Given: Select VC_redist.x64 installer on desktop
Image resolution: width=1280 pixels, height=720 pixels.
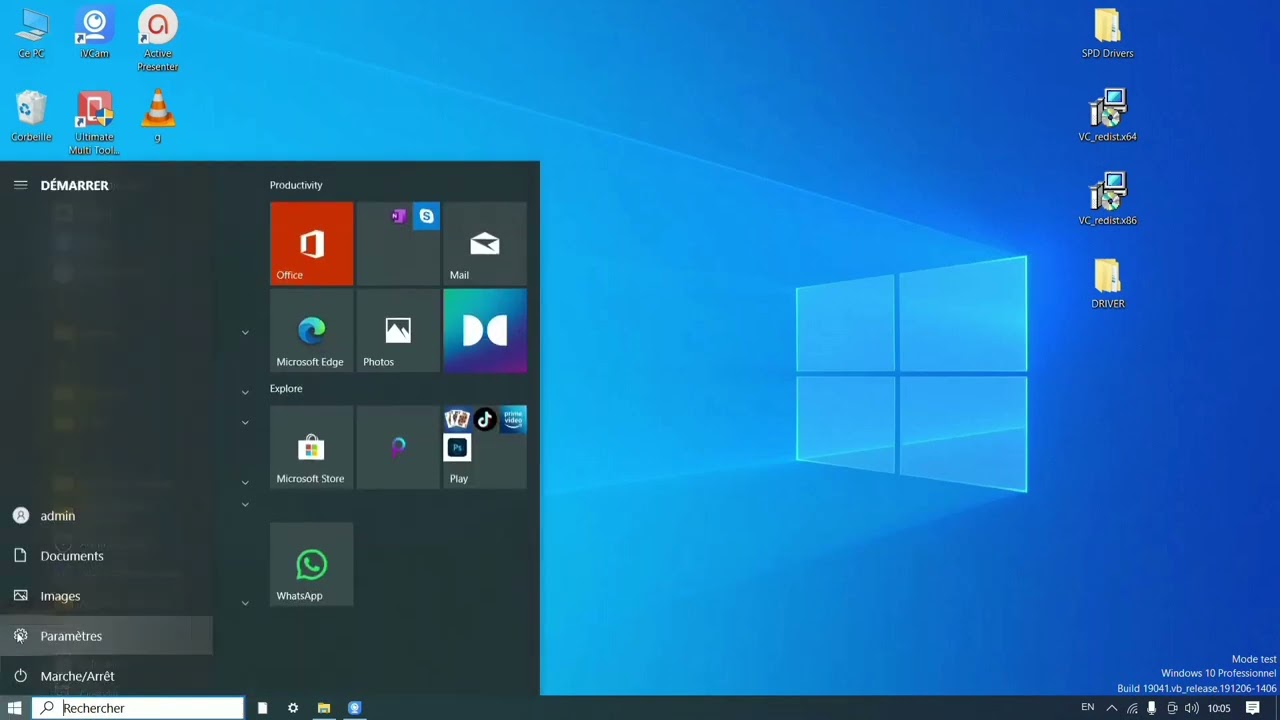Looking at the screenshot, I should point(1107,117).
